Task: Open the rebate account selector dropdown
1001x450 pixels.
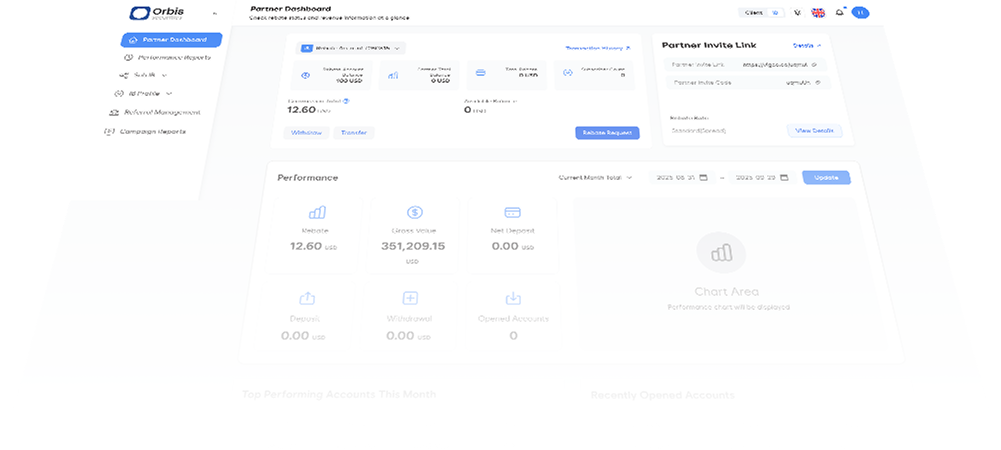Action: click(x=350, y=47)
